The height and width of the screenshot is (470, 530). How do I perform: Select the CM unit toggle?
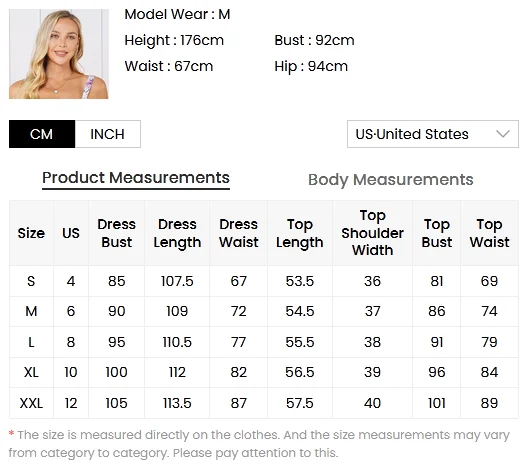tap(42, 134)
